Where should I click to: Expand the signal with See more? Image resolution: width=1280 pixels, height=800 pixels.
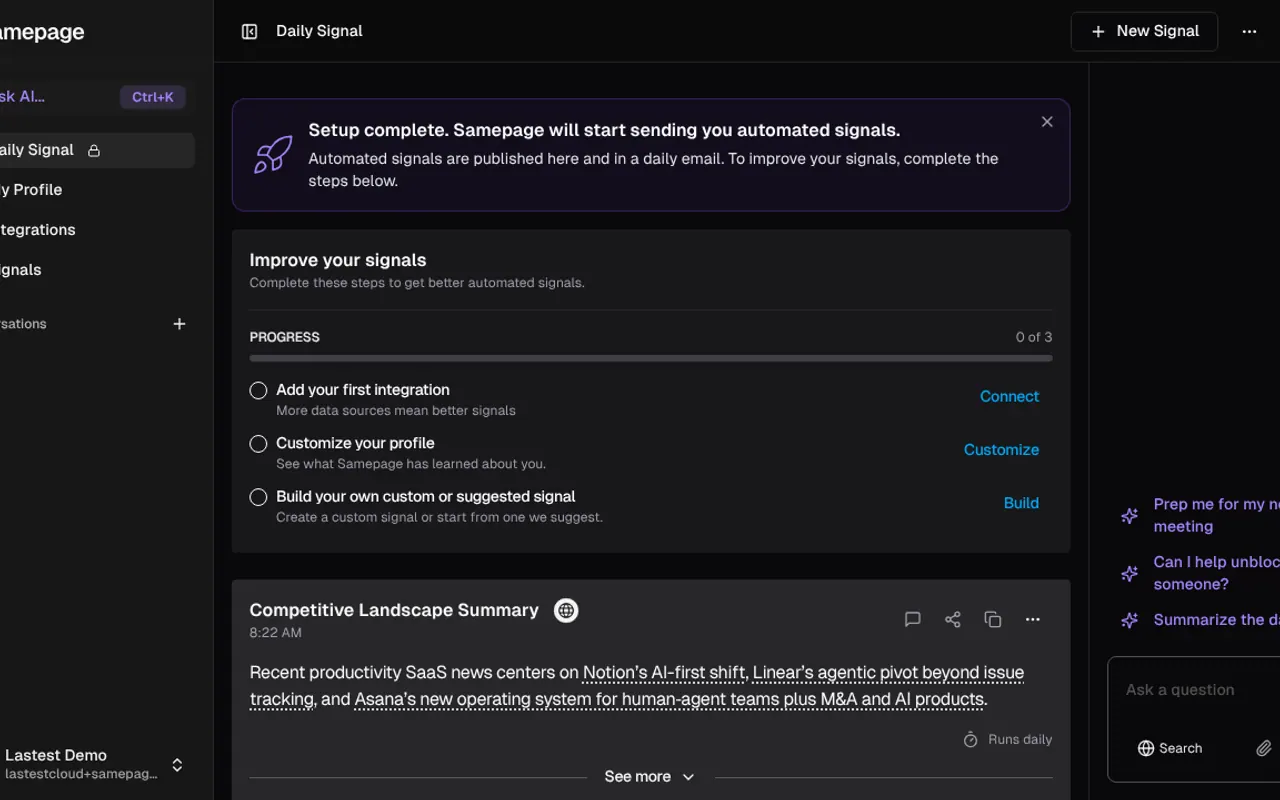[x=650, y=777]
